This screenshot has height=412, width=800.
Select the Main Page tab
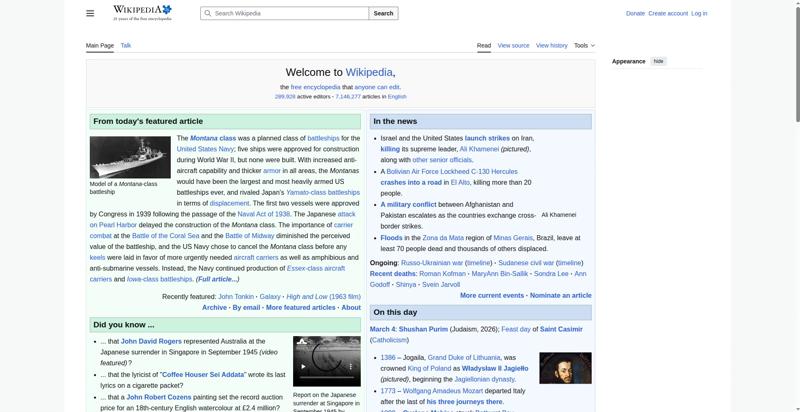[x=100, y=45]
